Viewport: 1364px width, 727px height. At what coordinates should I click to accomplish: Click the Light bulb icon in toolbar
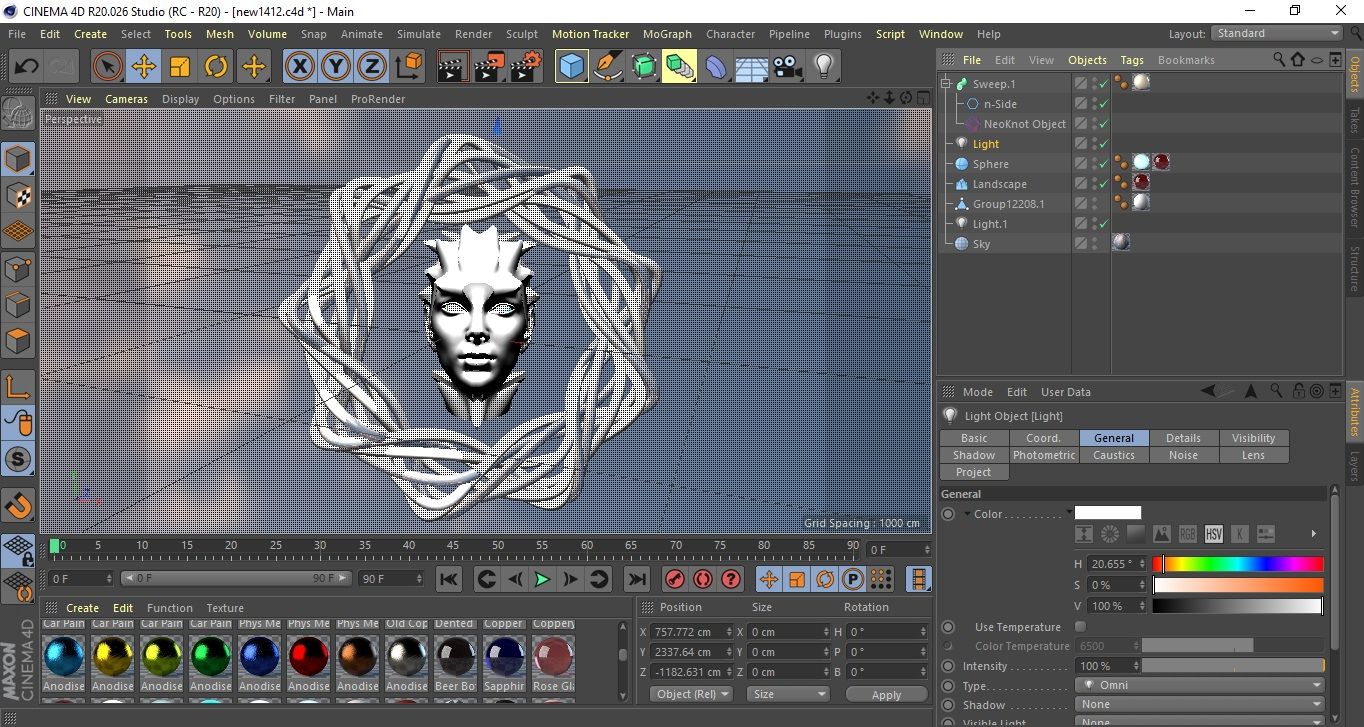[823, 67]
